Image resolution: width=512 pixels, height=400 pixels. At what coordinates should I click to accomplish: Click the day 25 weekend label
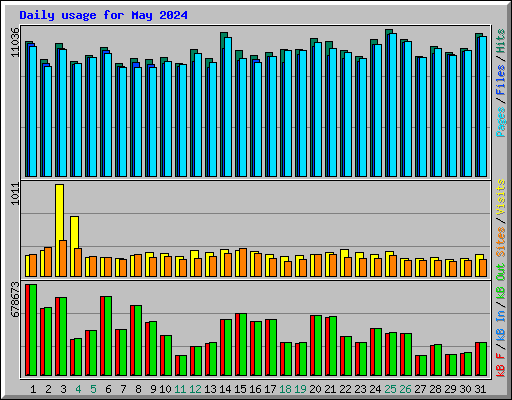pyautogui.click(x=390, y=389)
